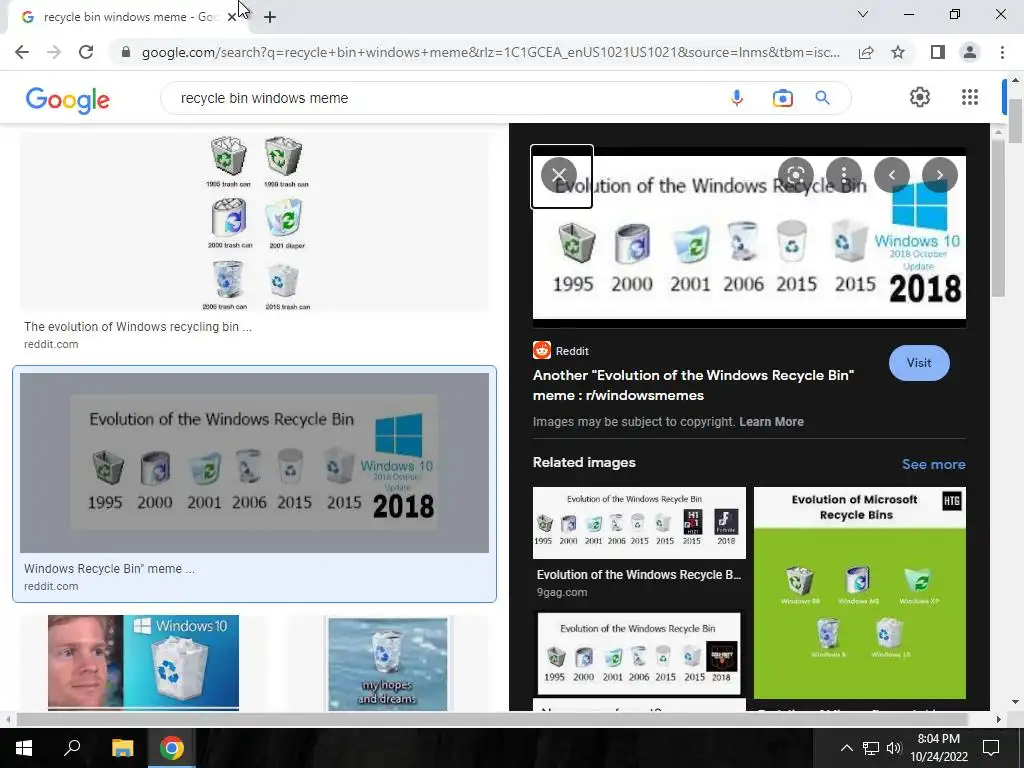Bookmark this tab with the star
This screenshot has width=1024, height=768.
898,52
